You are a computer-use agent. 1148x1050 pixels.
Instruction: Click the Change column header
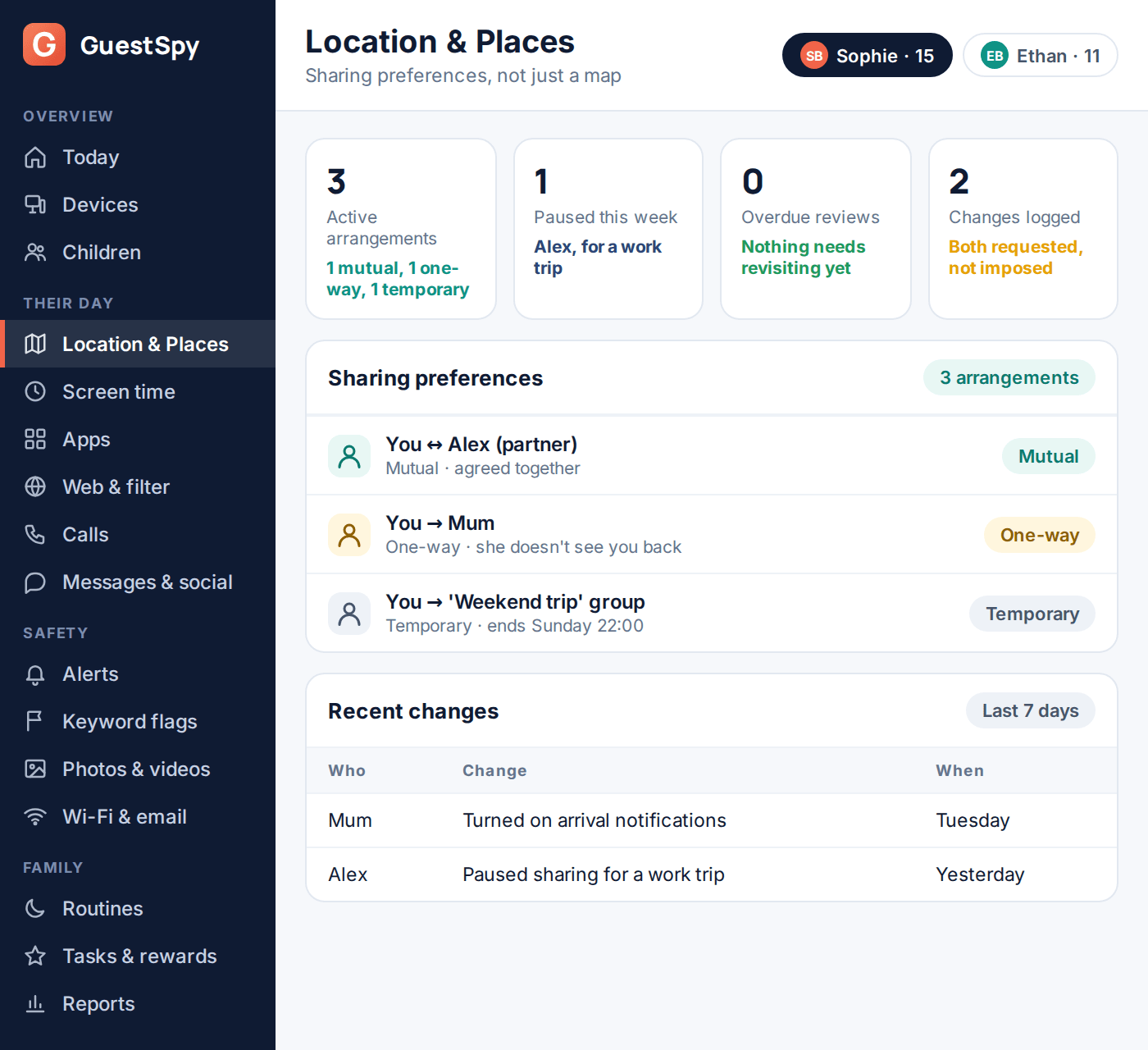point(494,770)
